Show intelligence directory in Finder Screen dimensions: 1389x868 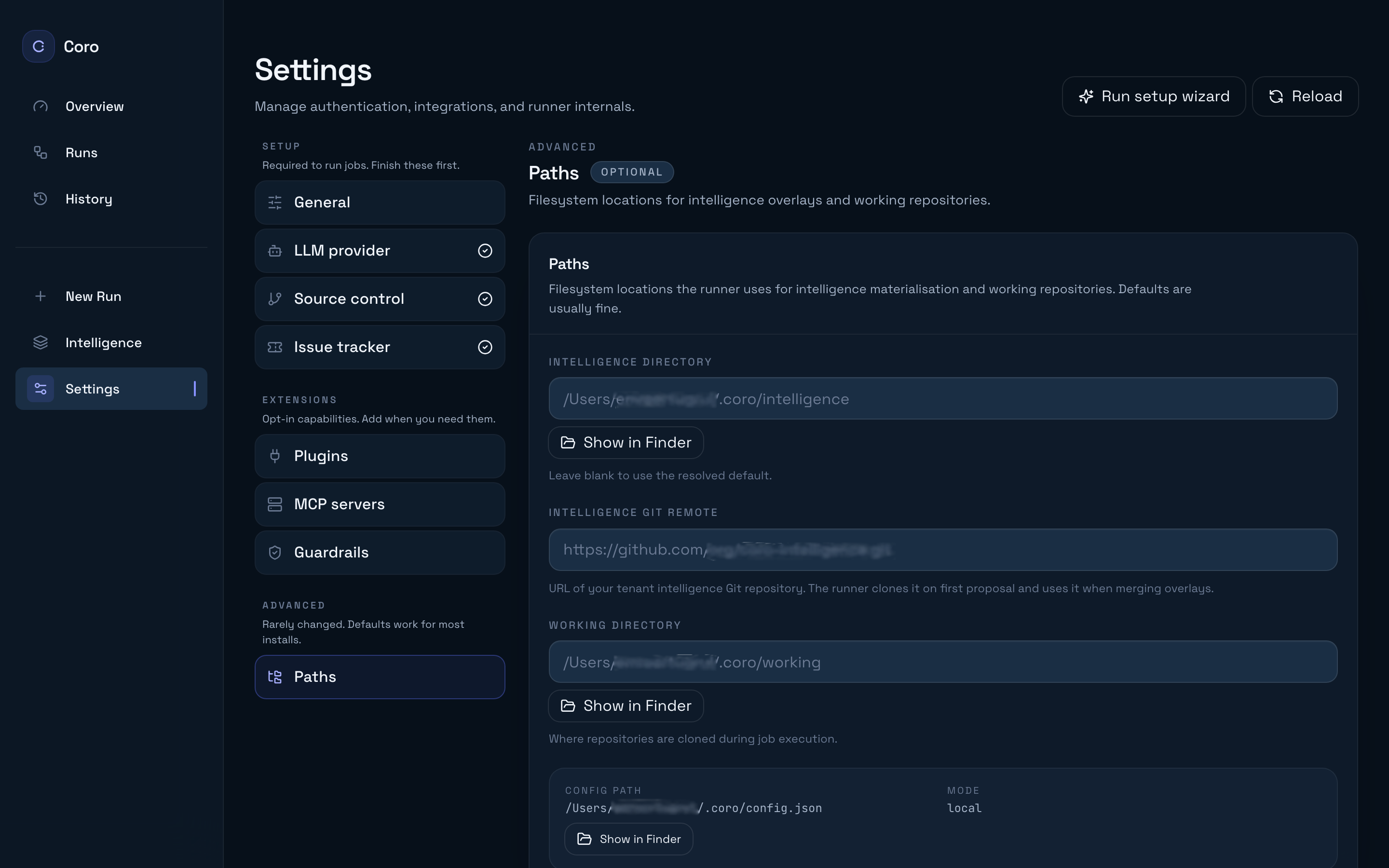click(x=626, y=443)
